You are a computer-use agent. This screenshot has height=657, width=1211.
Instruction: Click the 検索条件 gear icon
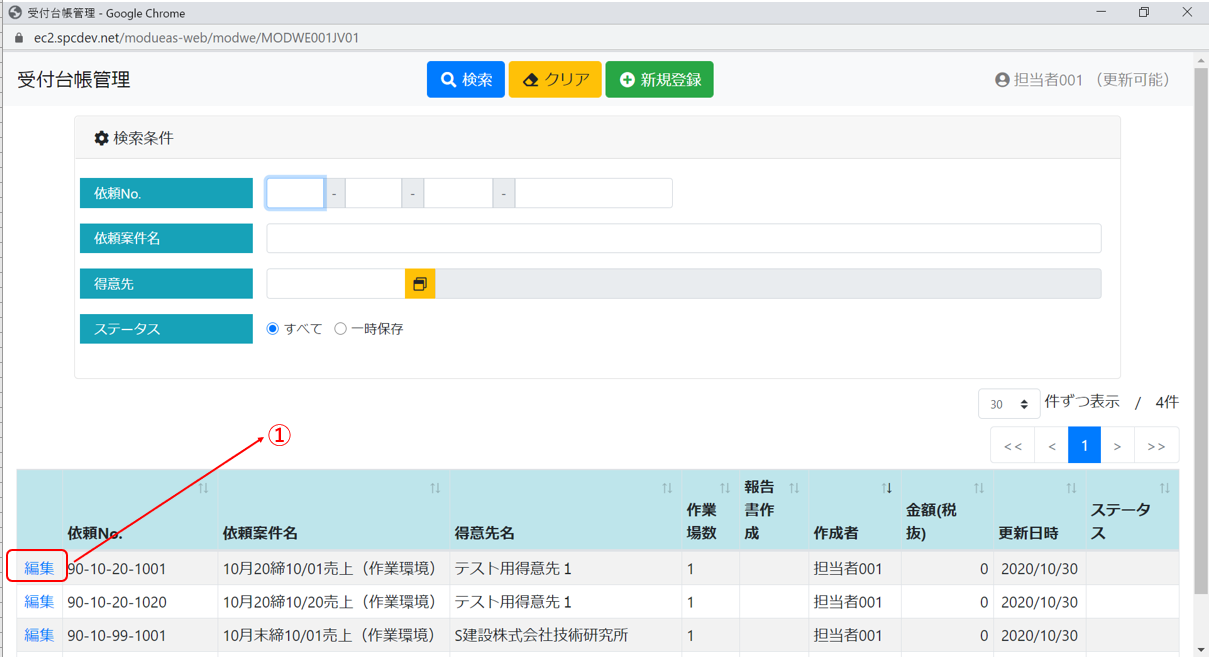(x=101, y=138)
